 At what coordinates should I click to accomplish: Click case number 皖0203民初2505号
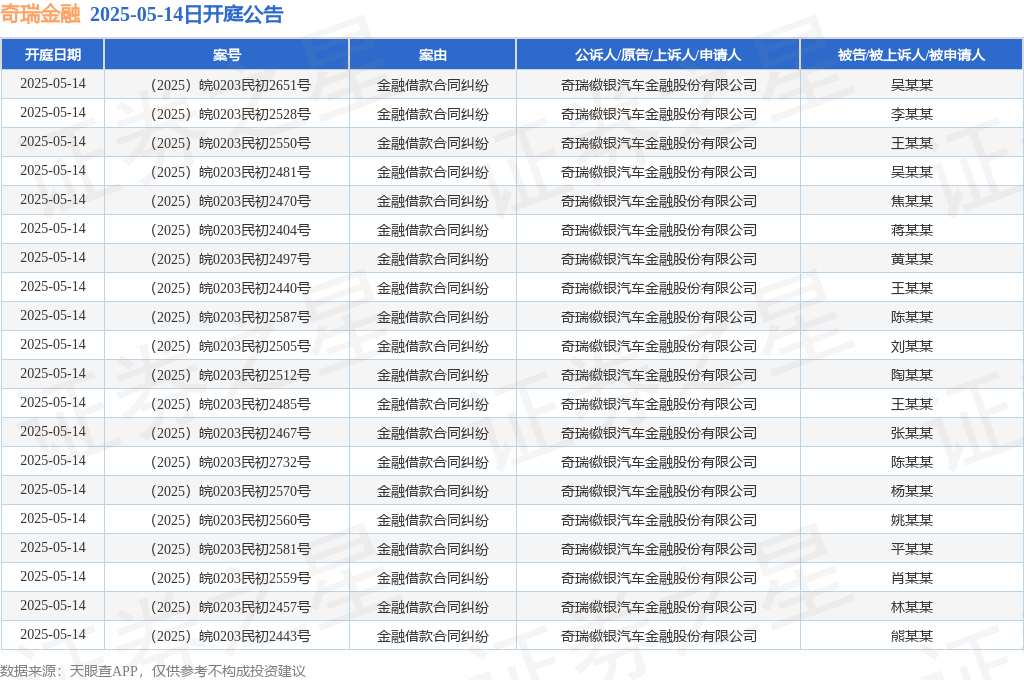click(231, 346)
